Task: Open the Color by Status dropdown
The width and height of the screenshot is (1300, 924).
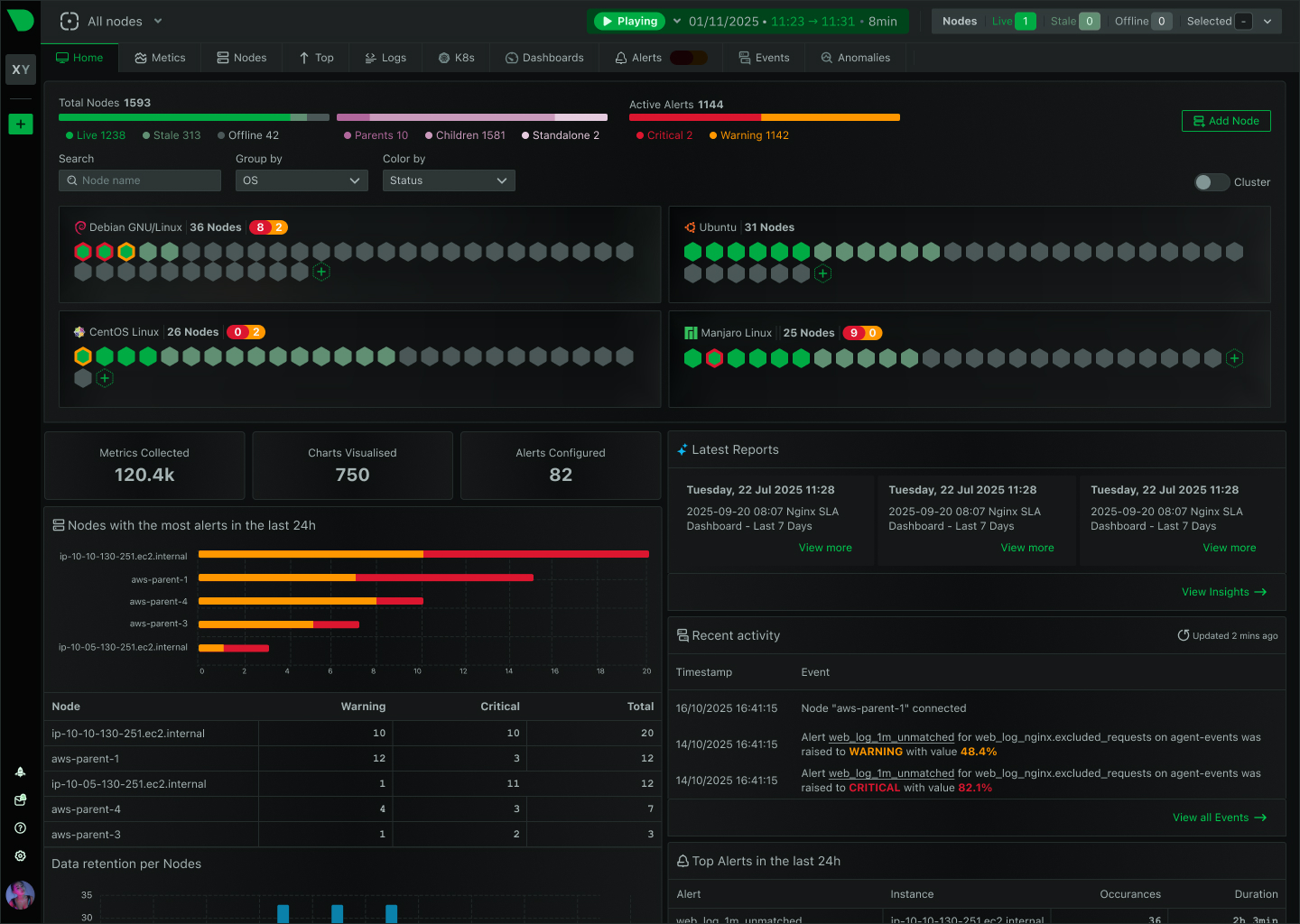Action: (449, 180)
